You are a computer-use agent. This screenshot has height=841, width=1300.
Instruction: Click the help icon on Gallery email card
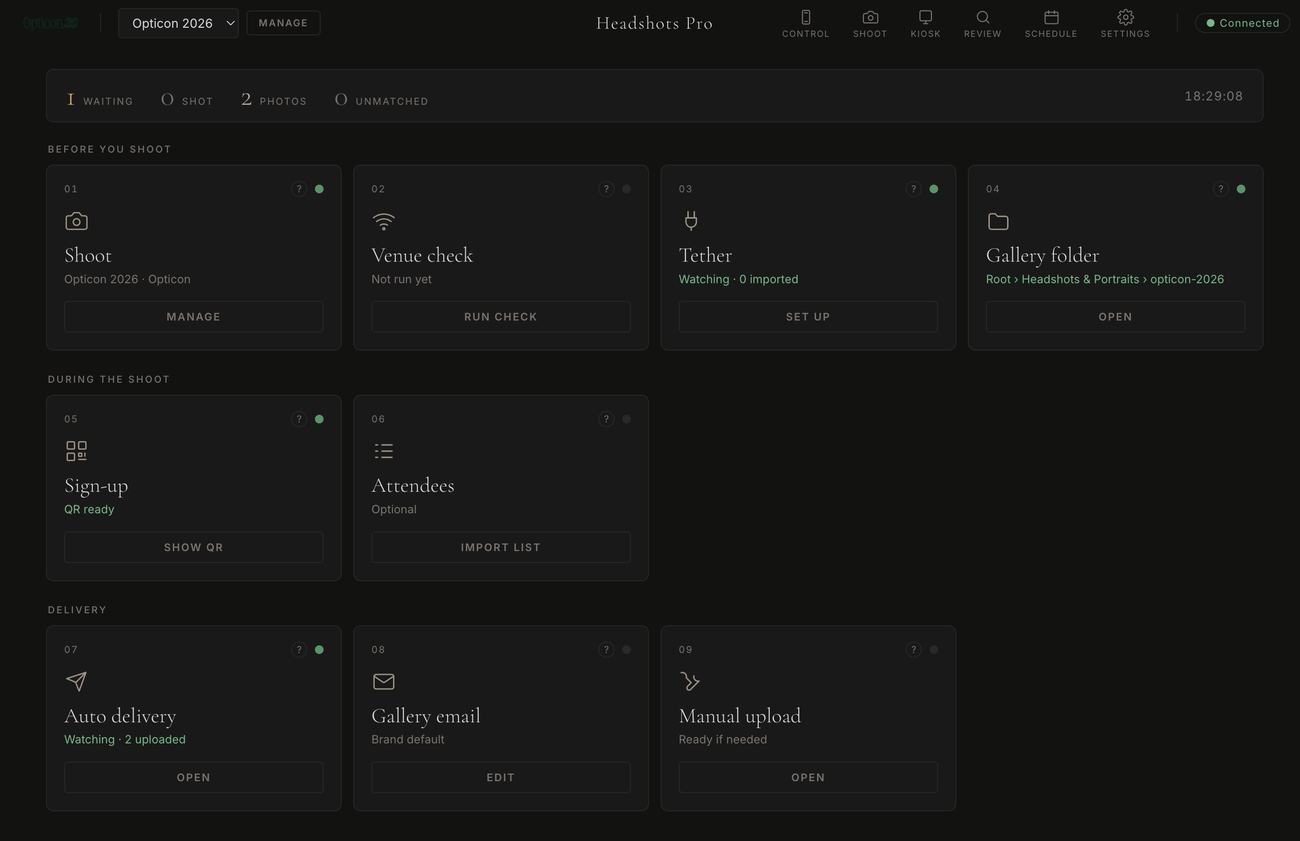606,650
